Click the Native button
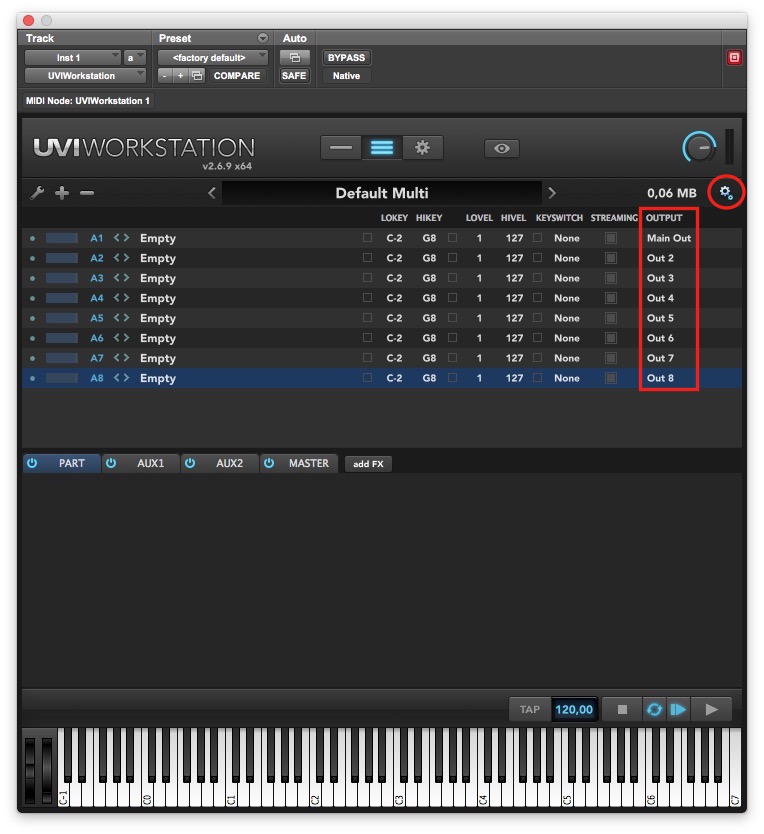 346,76
